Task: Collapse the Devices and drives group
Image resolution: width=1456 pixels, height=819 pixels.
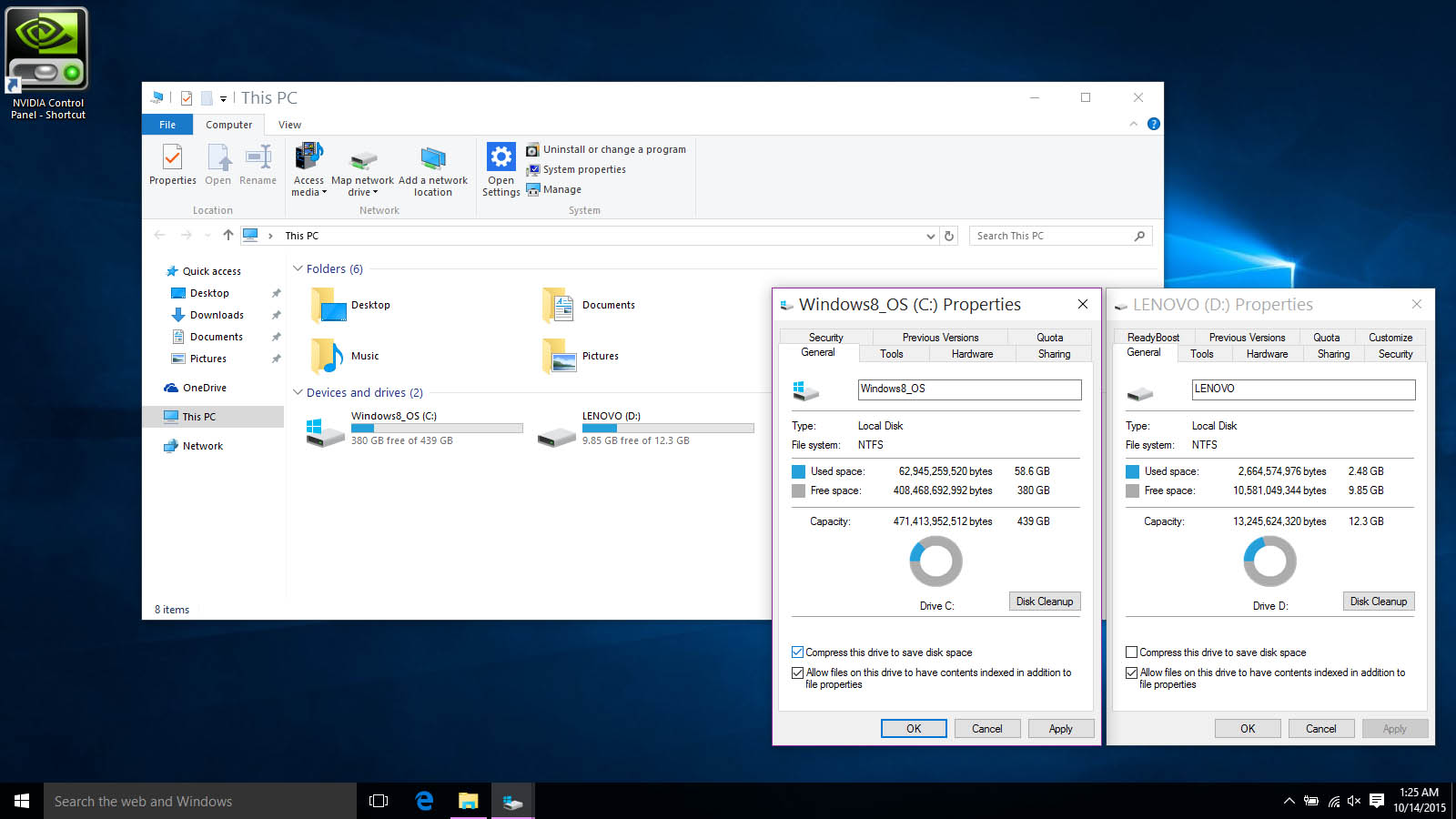Action: pyautogui.click(x=298, y=392)
